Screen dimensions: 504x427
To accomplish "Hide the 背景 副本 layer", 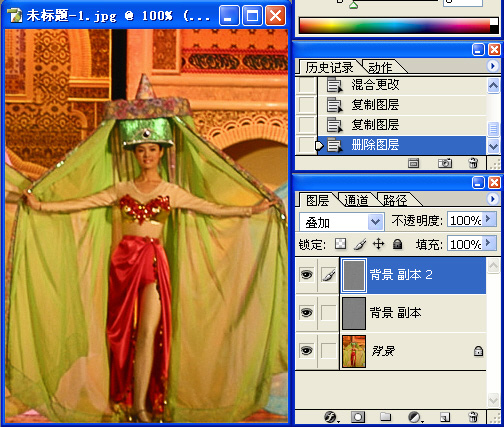I will point(306,313).
